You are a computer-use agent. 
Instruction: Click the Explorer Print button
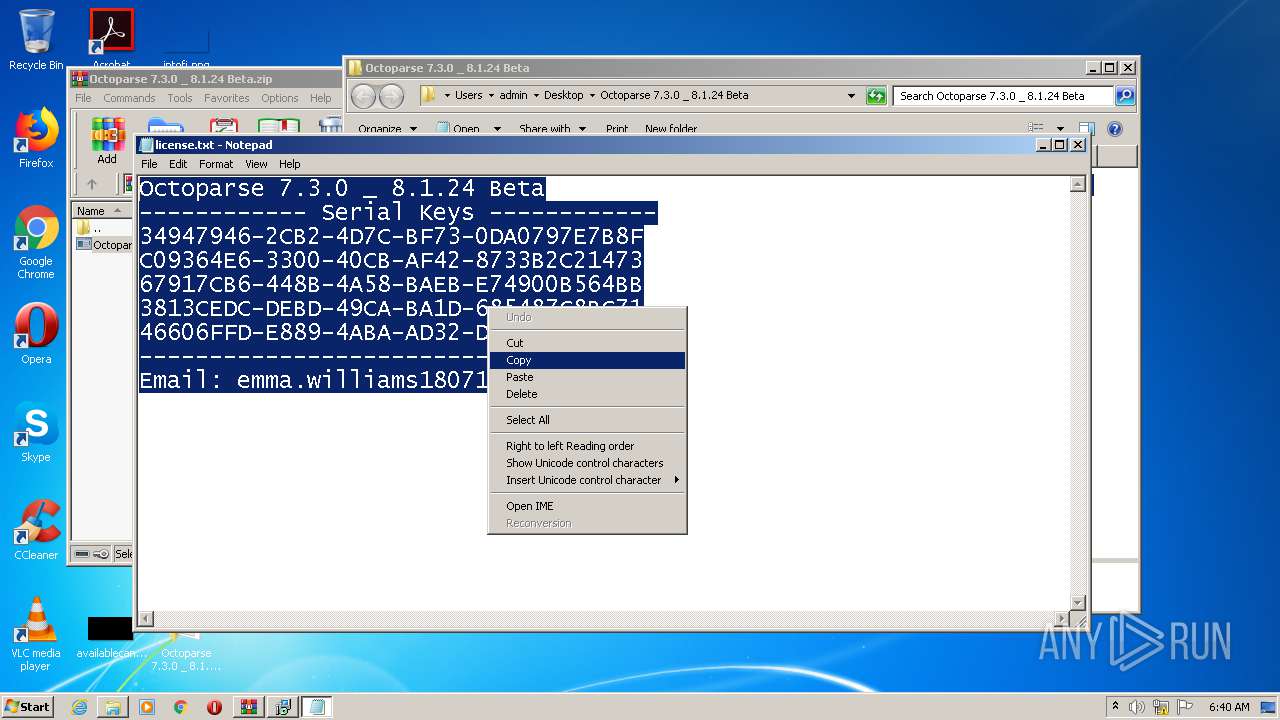click(x=617, y=129)
